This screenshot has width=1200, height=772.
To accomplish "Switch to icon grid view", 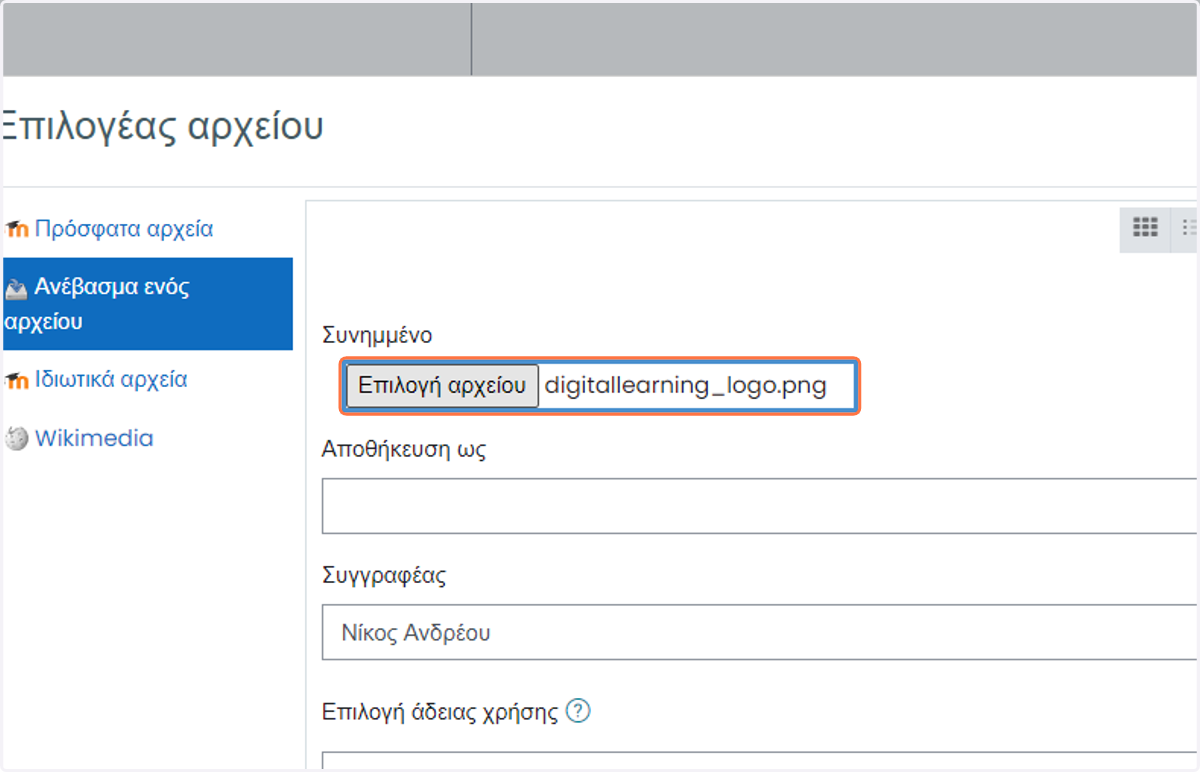I will 1145,228.
